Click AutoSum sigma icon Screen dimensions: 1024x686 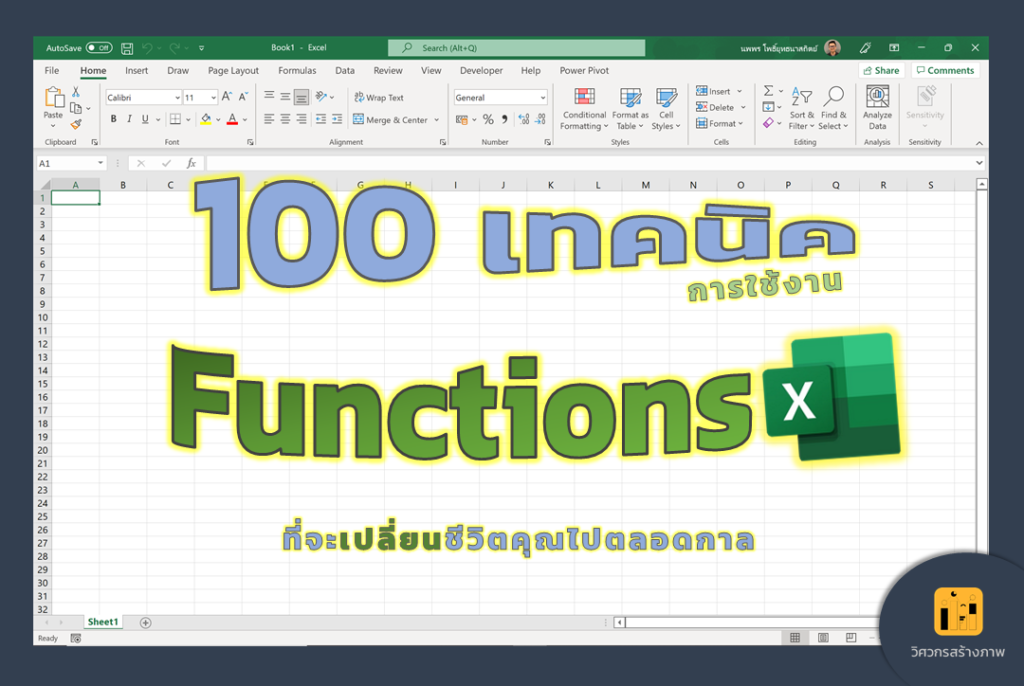769,91
